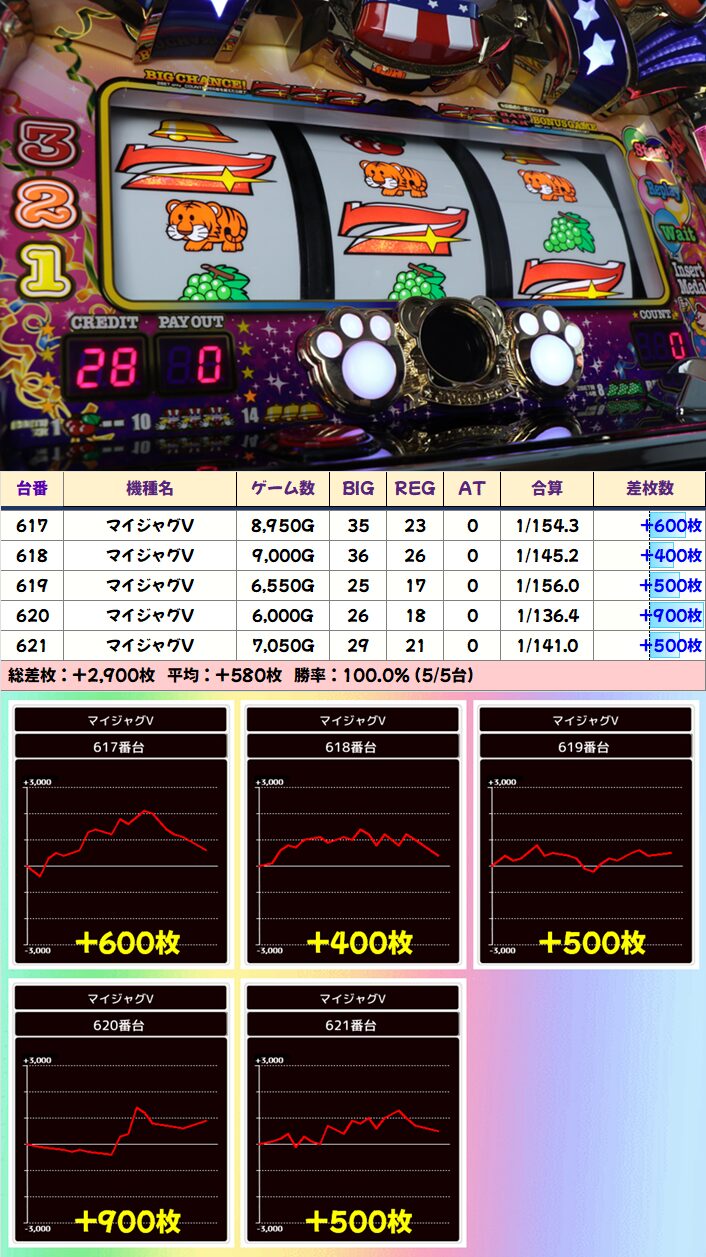Open the 619番台 graph panel

click(586, 834)
